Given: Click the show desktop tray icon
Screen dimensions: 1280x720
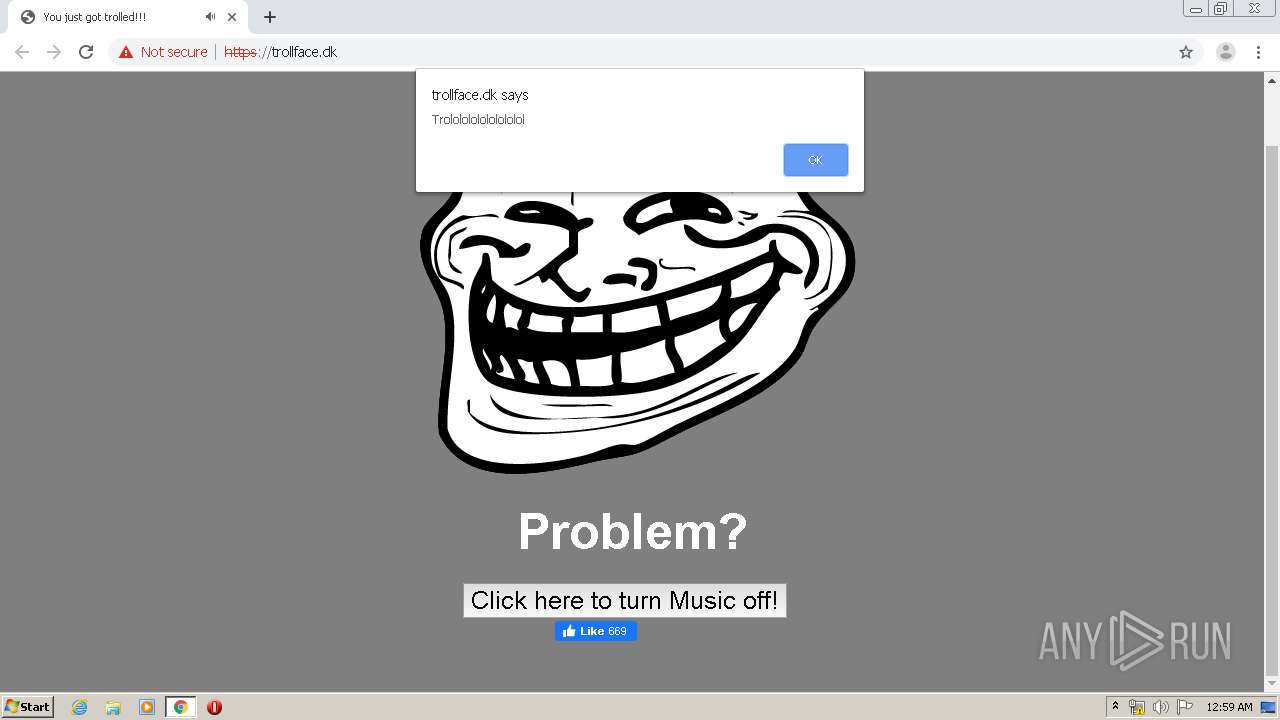Looking at the screenshot, I should click(x=1269, y=707).
